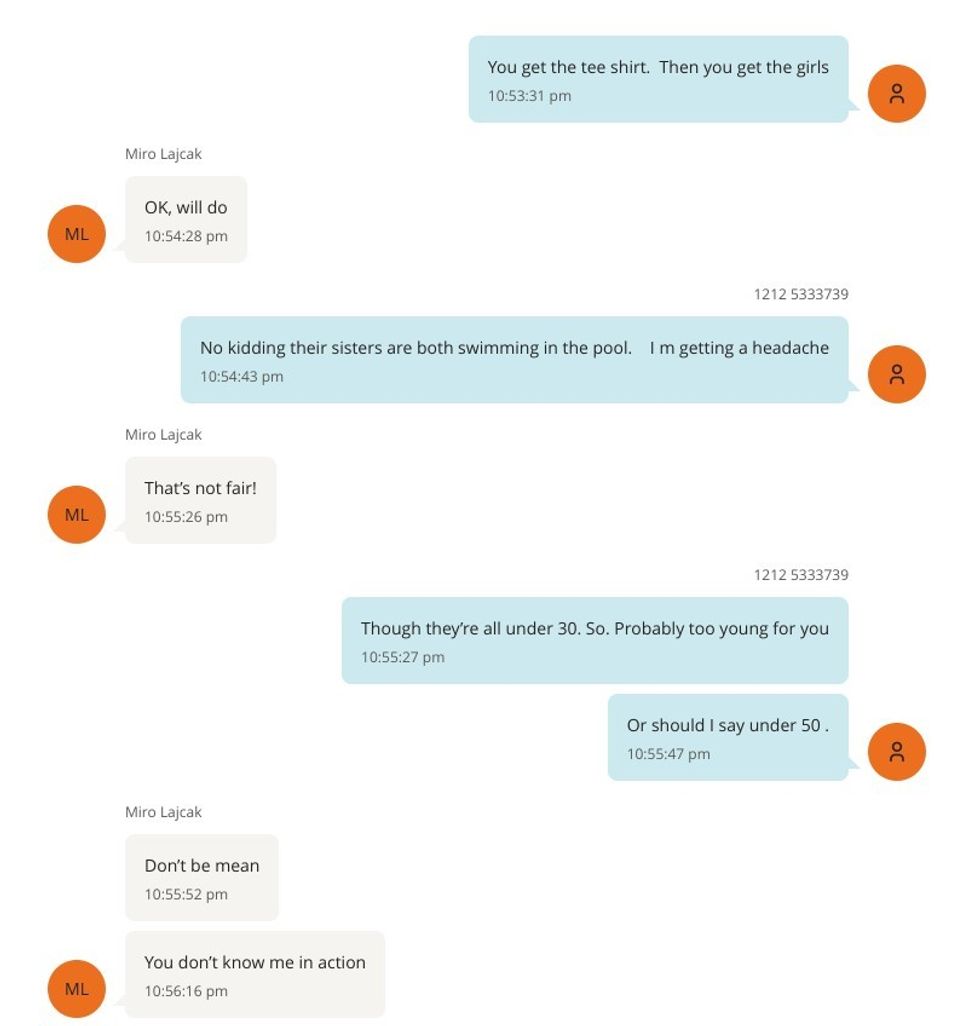The width and height of the screenshot is (980, 1026).
Task: Select the "You get the tee shirt" message bubble
Action: click(x=658, y=80)
